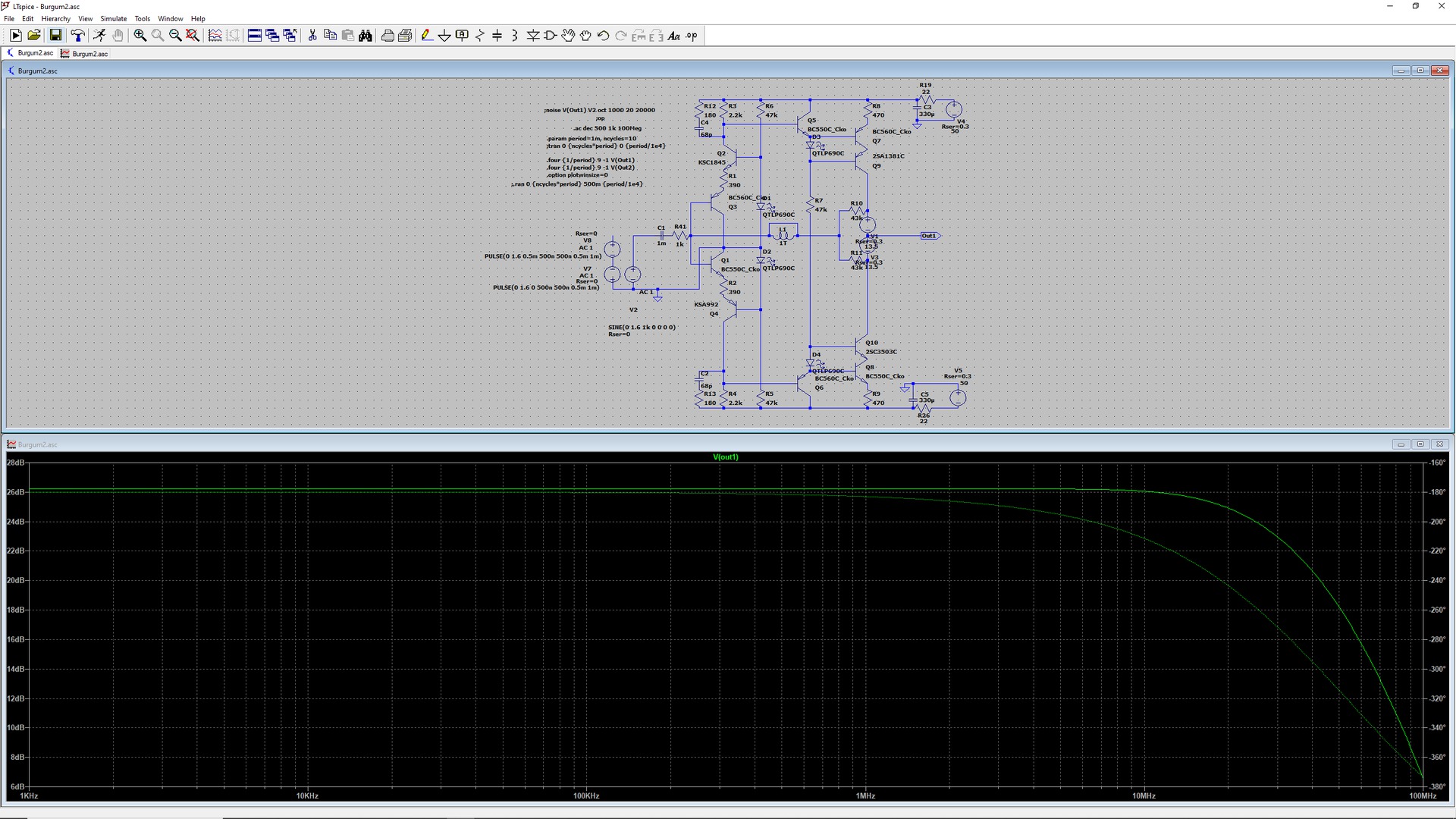The height and width of the screenshot is (819, 1456).
Task: Click the Zoom In magnifier icon
Action: coord(140,36)
